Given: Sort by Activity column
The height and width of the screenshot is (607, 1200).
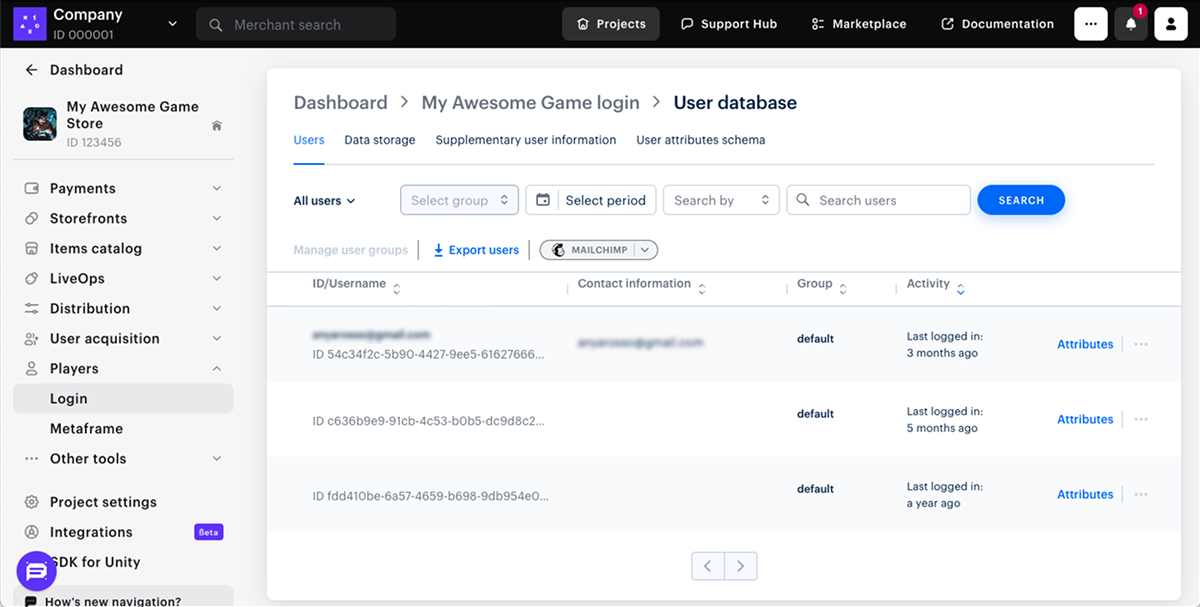Looking at the screenshot, I should pyautogui.click(x=960, y=289).
